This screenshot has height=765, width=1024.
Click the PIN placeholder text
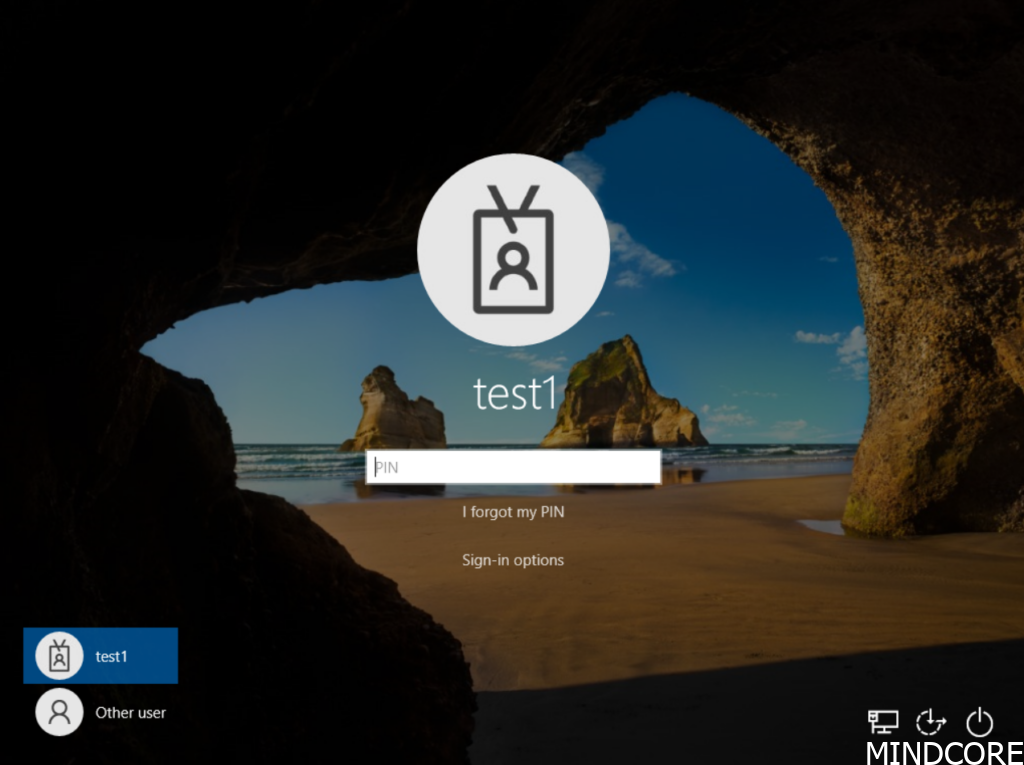[387, 467]
